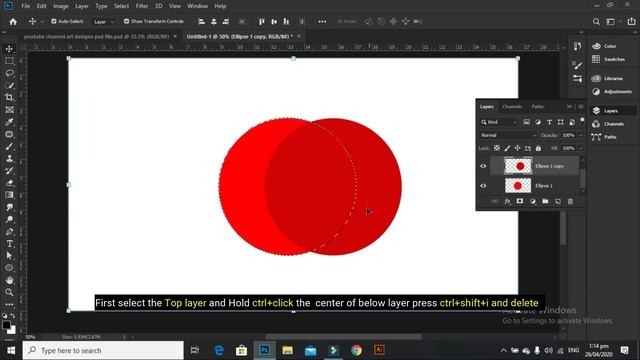
Task: Click the background color swatch
Action: pyautogui.click(x=13, y=330)
